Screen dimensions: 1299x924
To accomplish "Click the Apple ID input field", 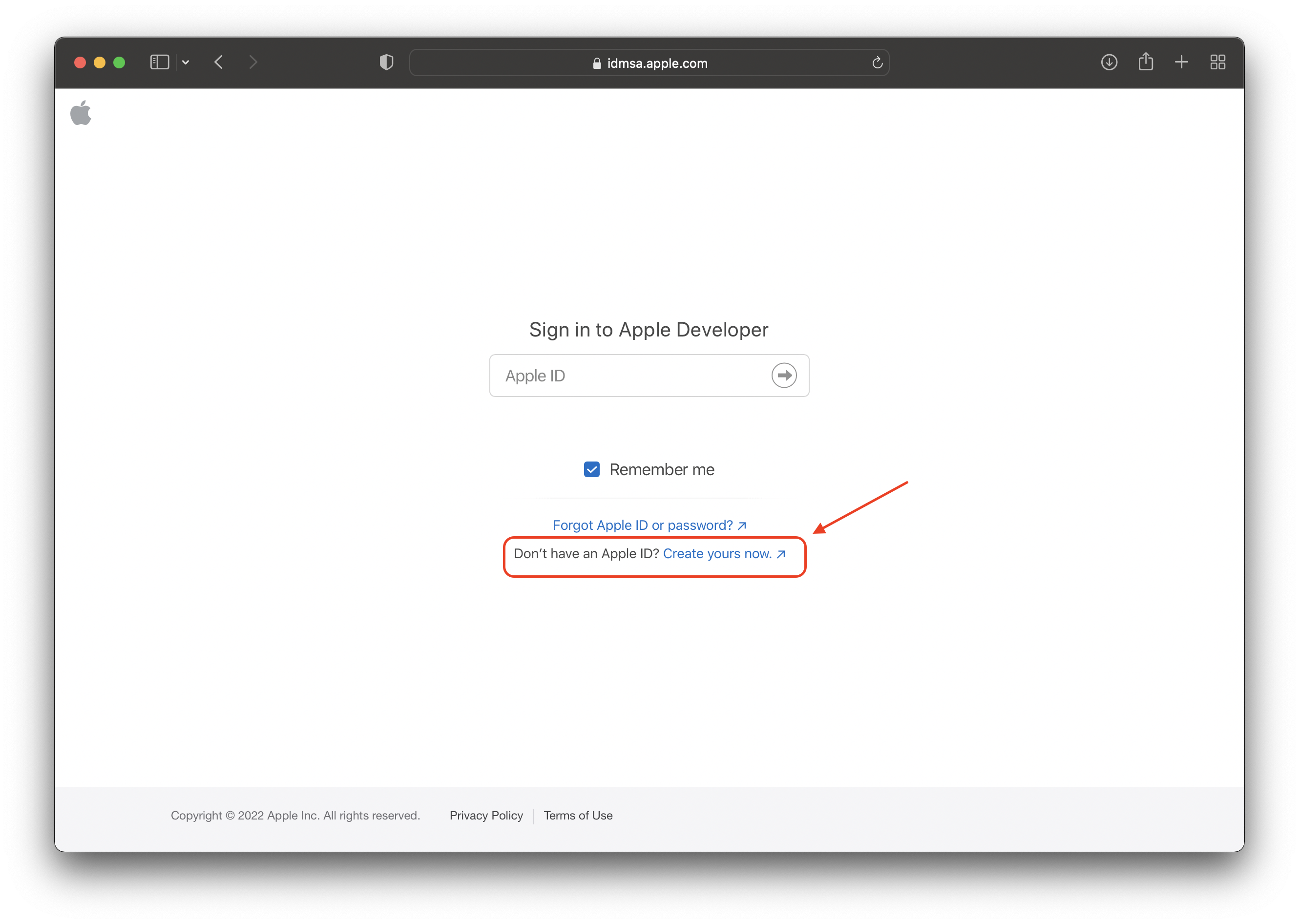I will (649, 376).
